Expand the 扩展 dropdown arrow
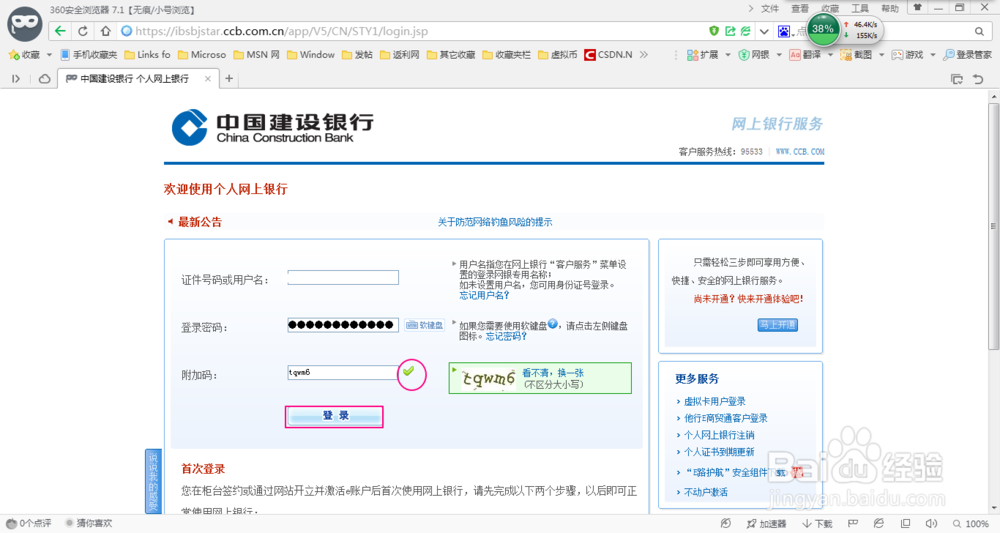This screenshot has width=1000, height=533. (x=728, y=55)
